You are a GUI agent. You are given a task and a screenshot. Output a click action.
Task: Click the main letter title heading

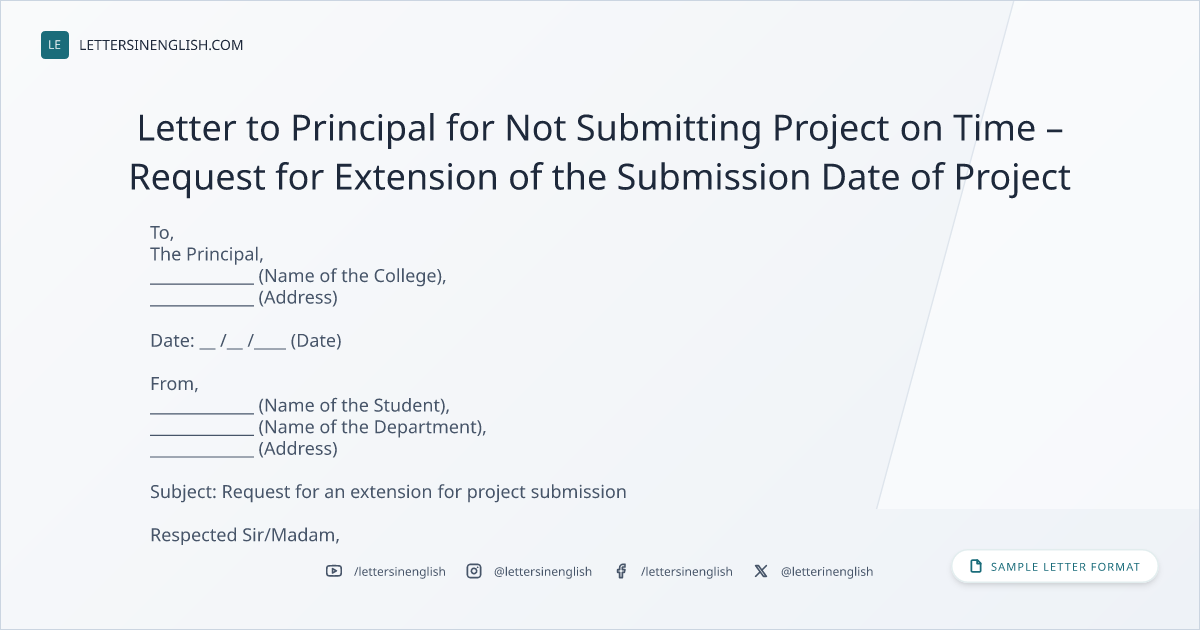pos(600,152)
